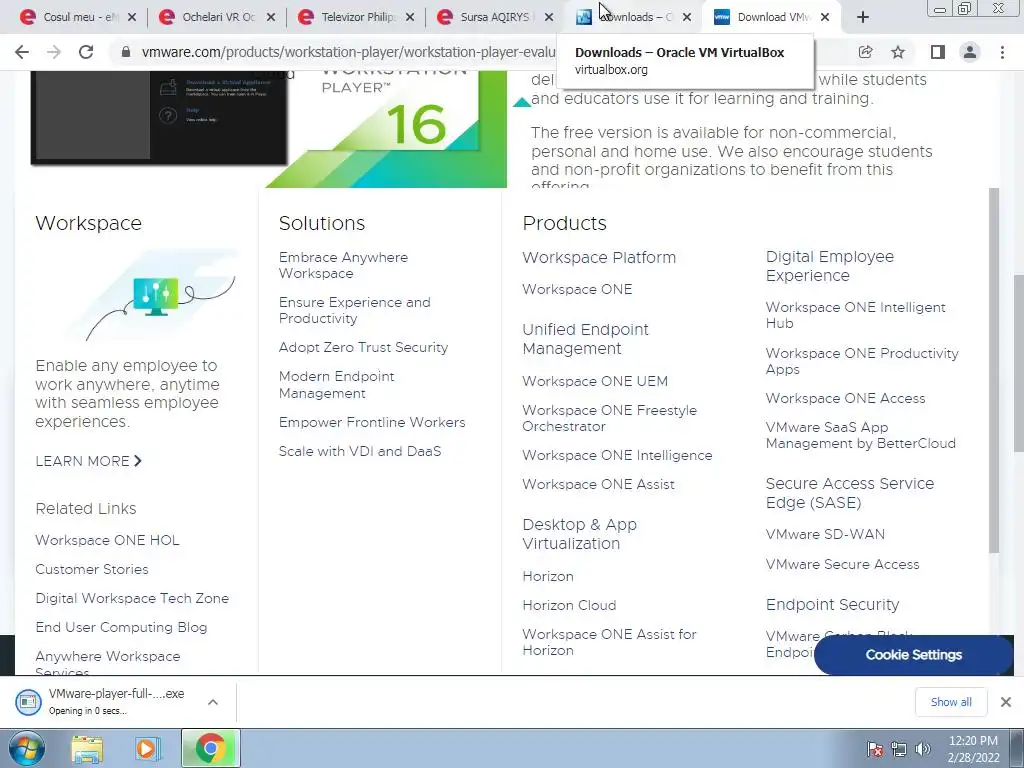Open VMware SaaS App Management link
Image resolution: width=1024 pixels, height=768 pixels.
click(x=861, y=435)
